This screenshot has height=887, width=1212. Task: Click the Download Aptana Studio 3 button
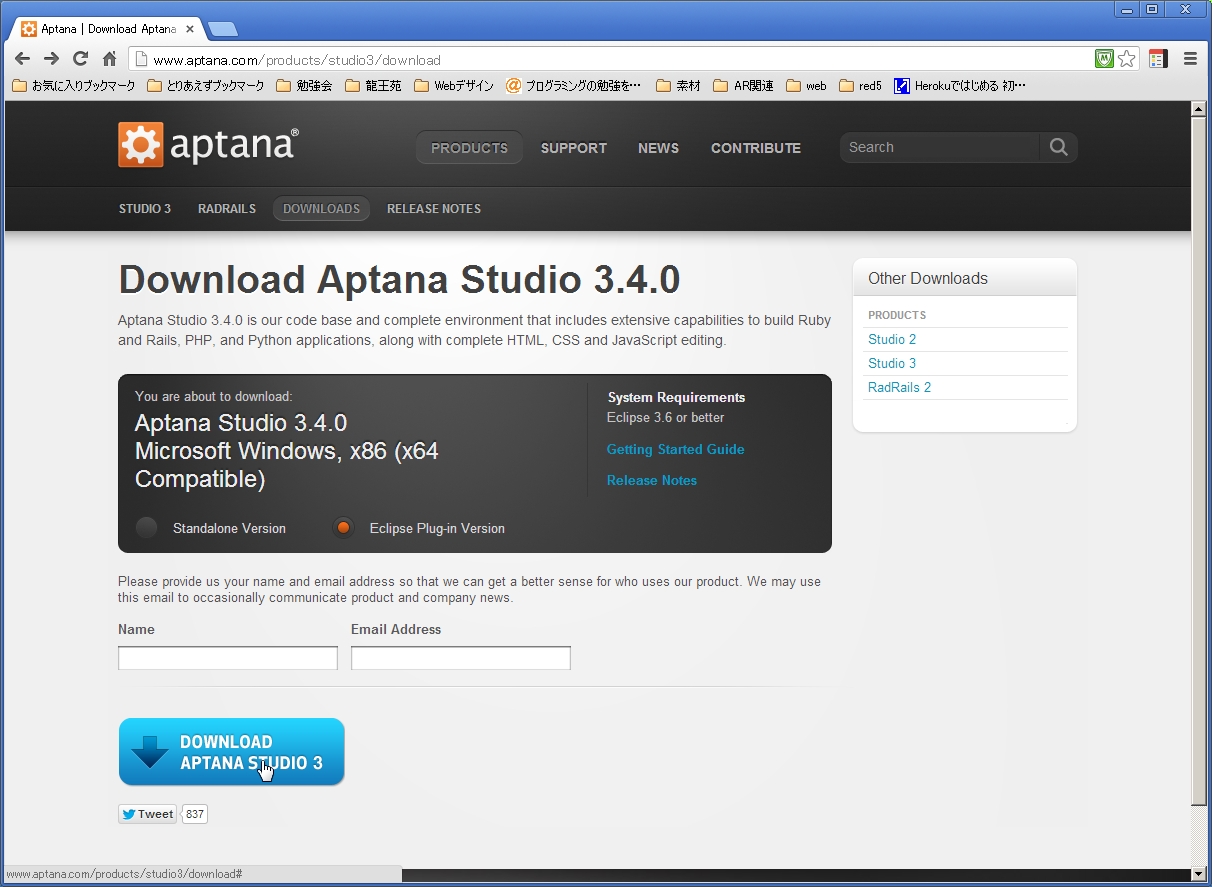point(232,752)
